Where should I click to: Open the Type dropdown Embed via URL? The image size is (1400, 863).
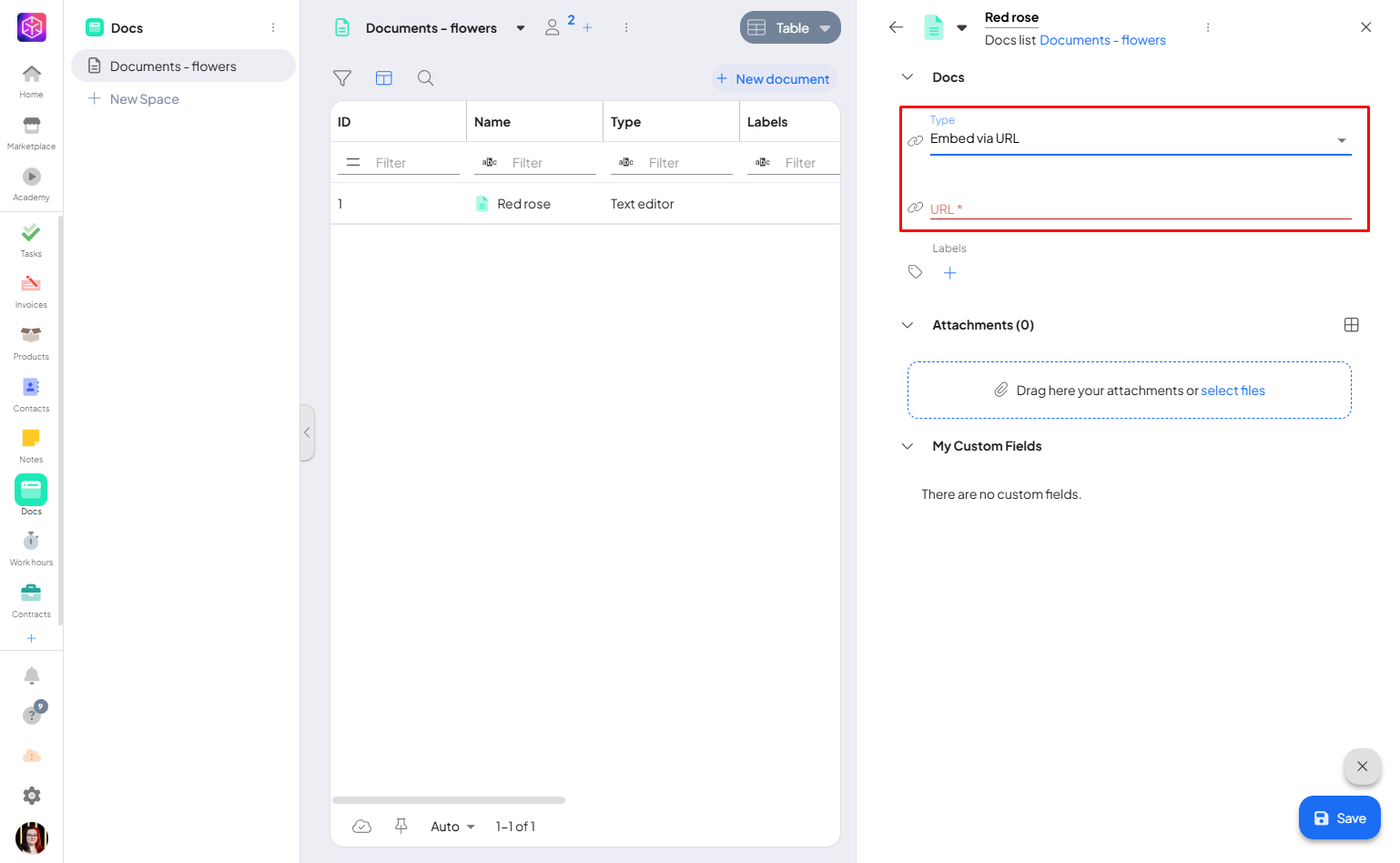pos(1138,139)
